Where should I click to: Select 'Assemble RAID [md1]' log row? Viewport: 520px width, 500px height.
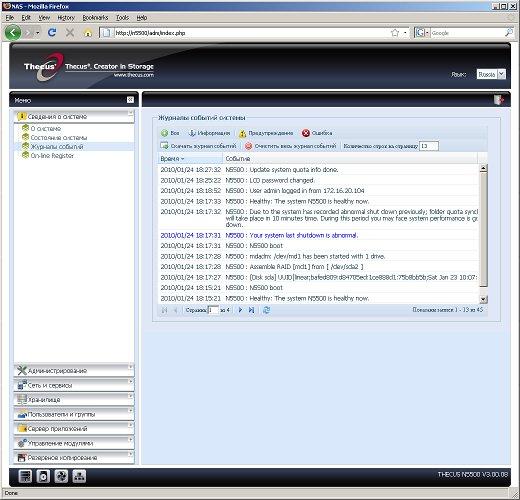click(x=318, y=267)
